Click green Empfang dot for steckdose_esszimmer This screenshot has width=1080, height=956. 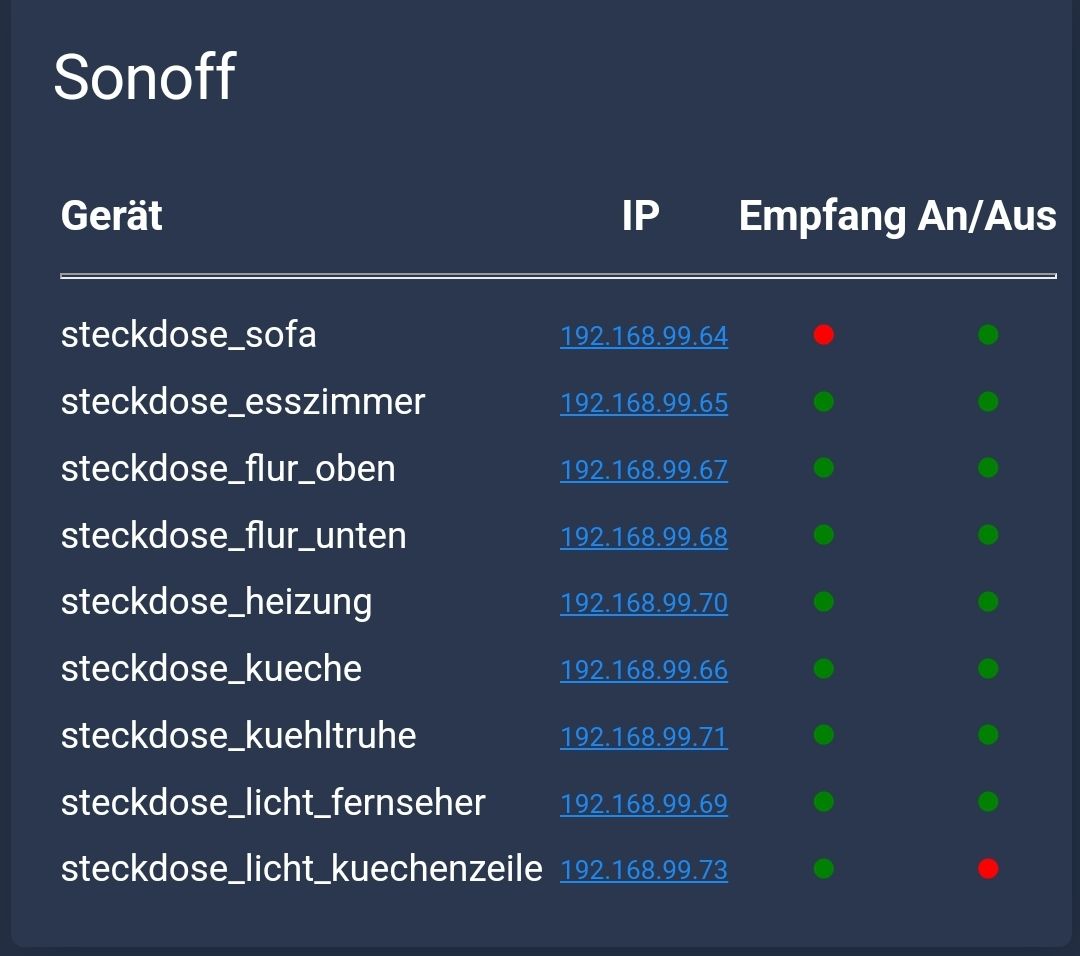(x=824, y=402)
